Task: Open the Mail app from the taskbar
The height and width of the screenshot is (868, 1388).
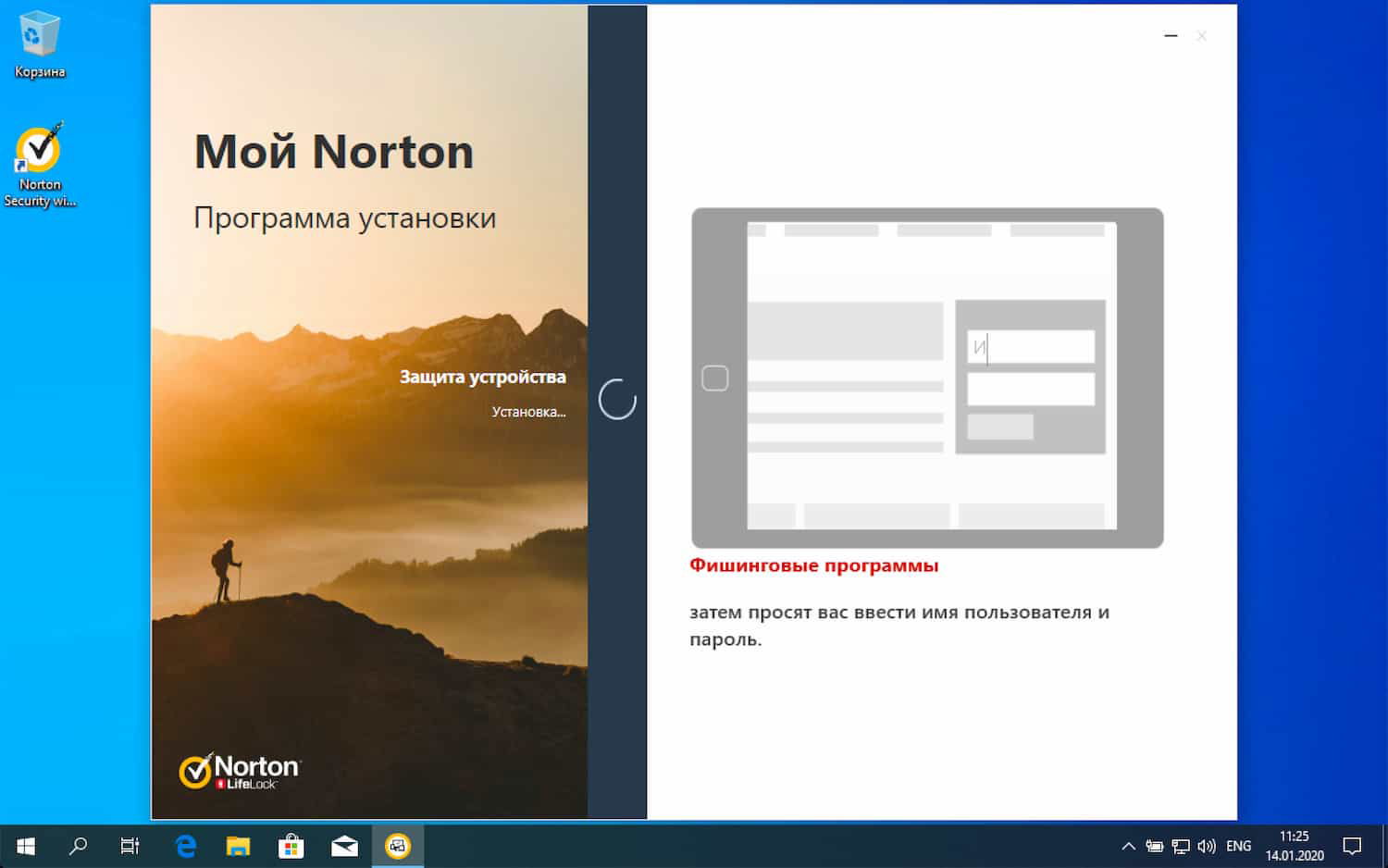Action: [344, 846]
